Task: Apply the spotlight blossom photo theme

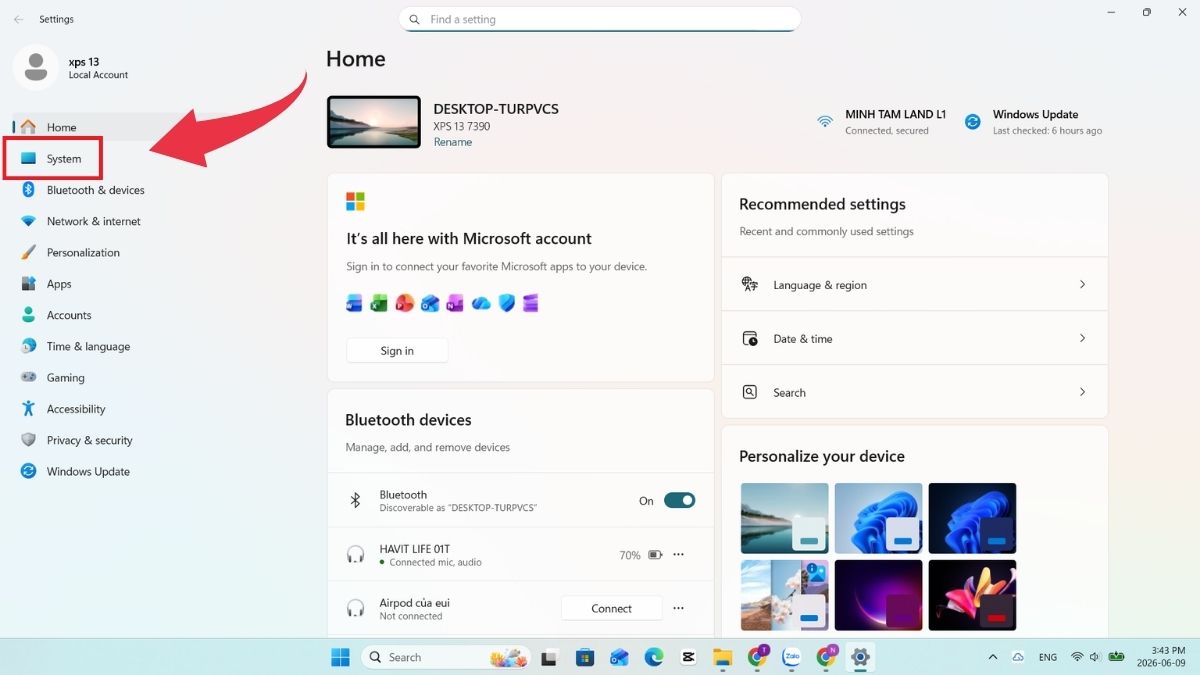Action: click(x=785, y=594)
